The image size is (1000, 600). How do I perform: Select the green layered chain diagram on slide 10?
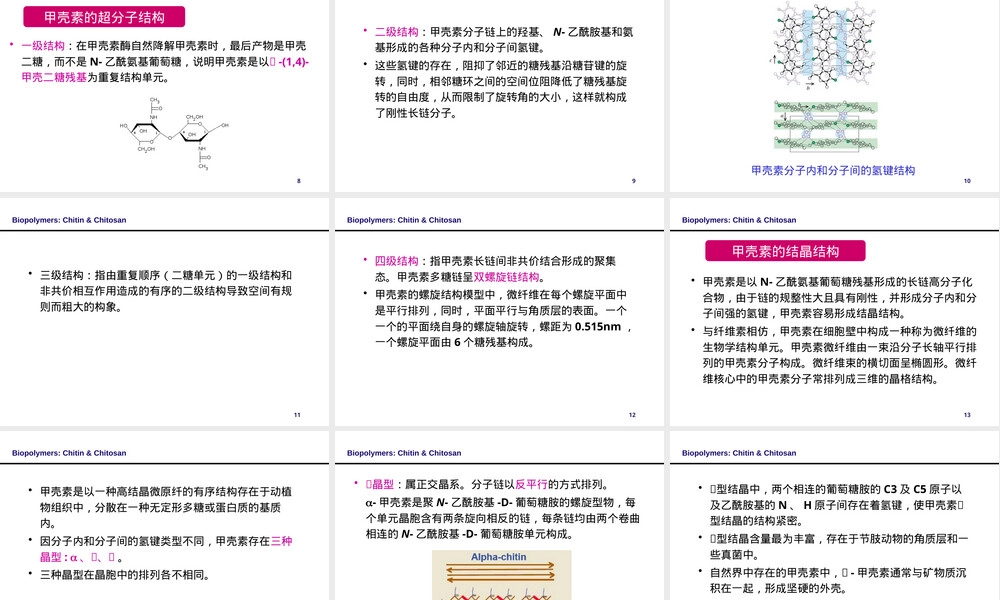click(826, 126)
